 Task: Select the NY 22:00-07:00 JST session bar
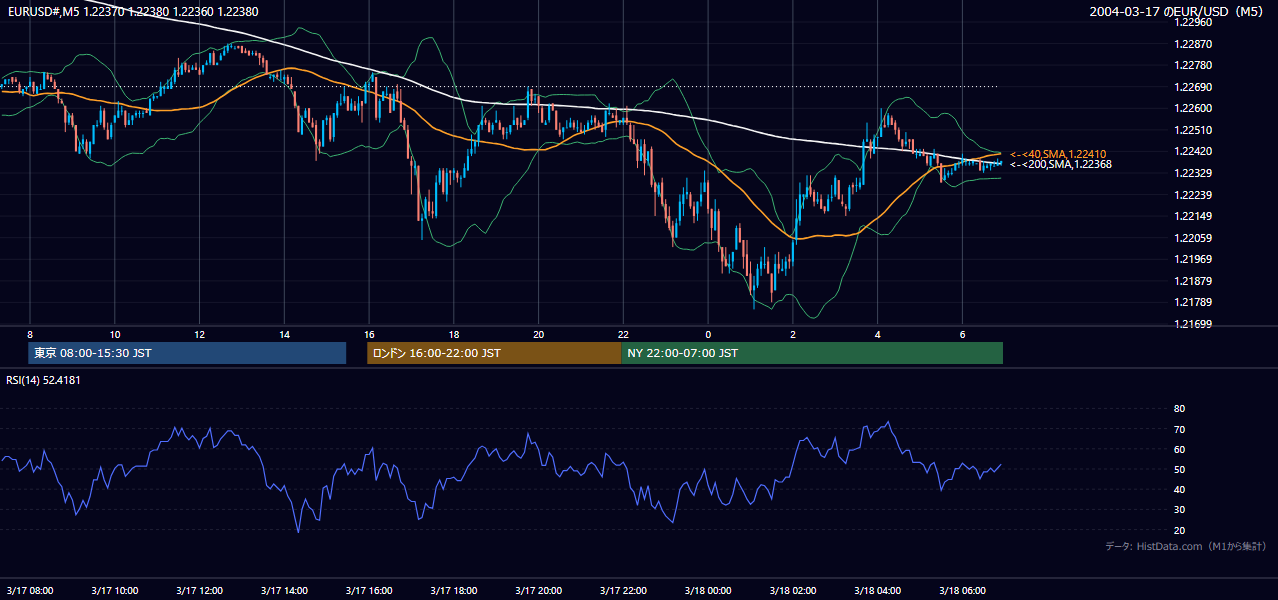(812, 353)
